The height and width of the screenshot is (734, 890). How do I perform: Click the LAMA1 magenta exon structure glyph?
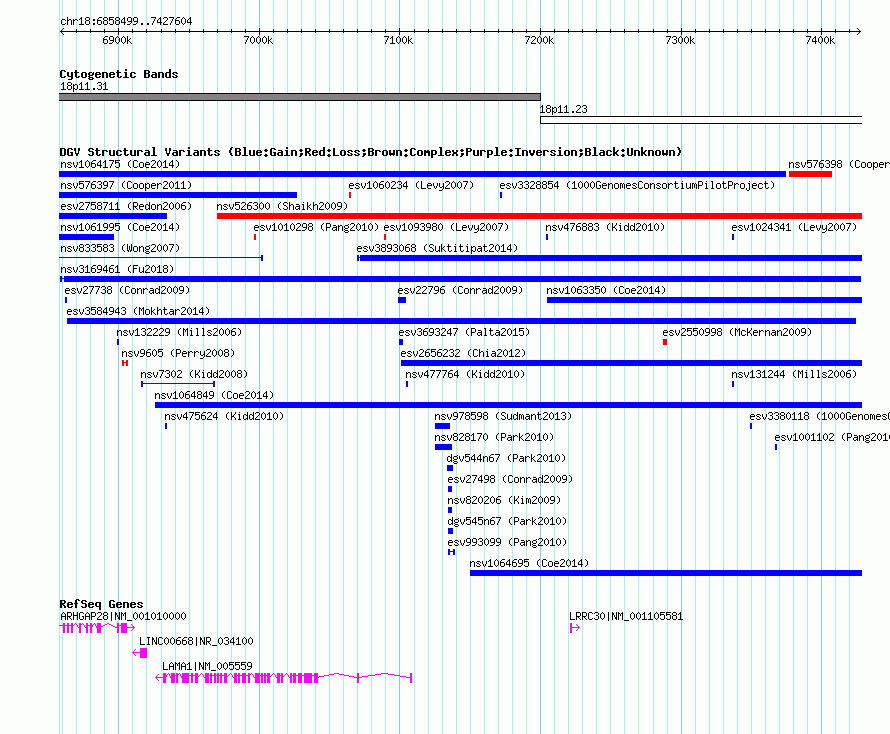284,677
